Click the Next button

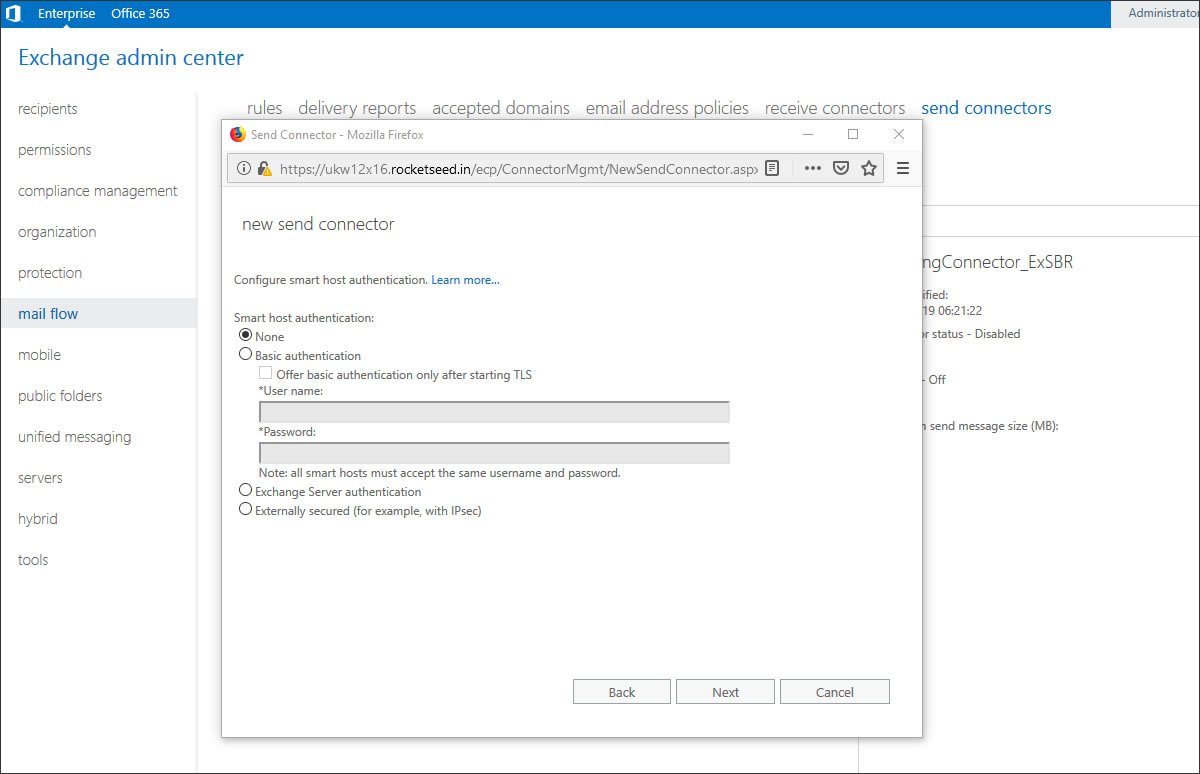point(725,692)
